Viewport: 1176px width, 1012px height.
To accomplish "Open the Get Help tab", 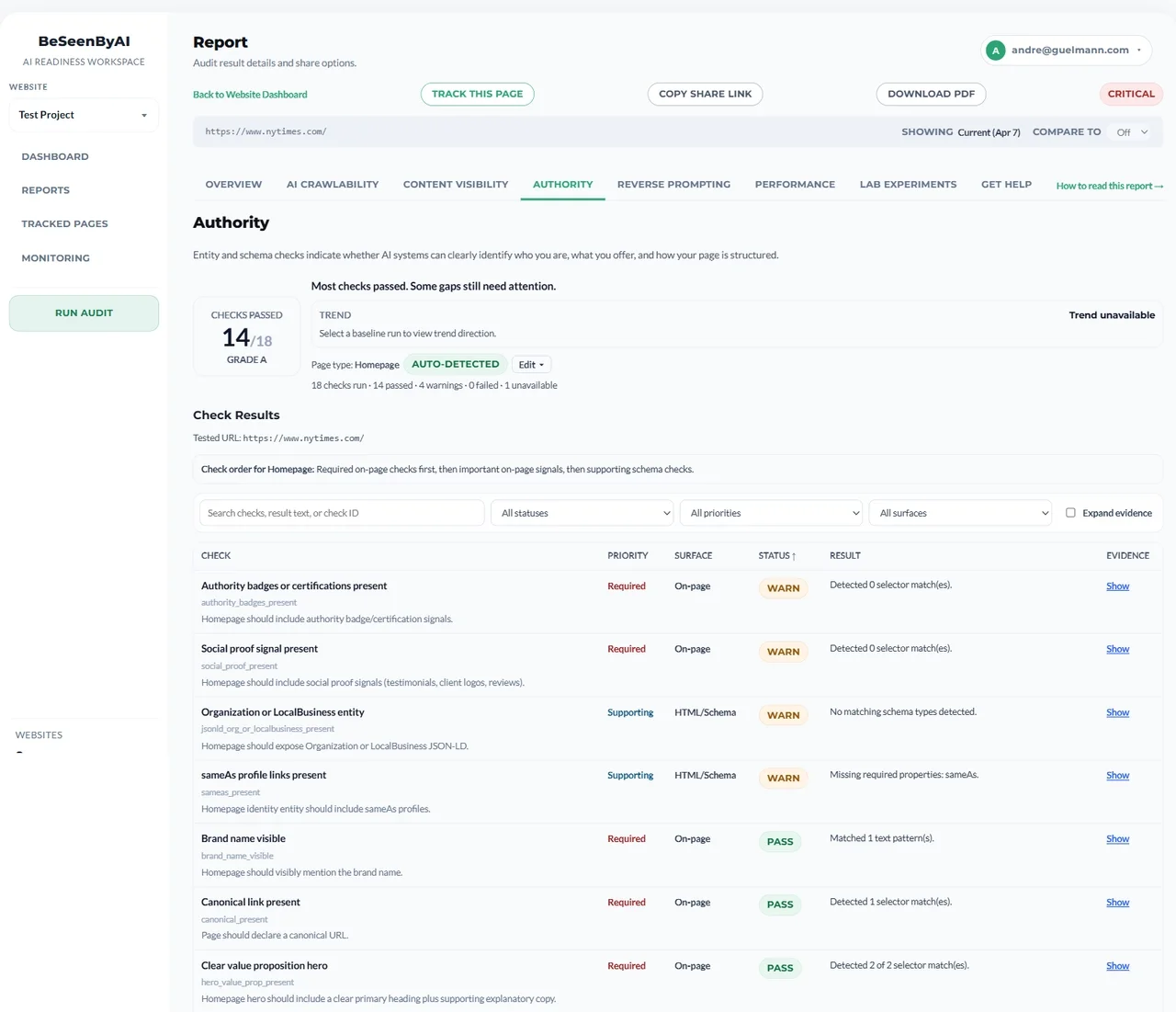I will point(1006,185).
